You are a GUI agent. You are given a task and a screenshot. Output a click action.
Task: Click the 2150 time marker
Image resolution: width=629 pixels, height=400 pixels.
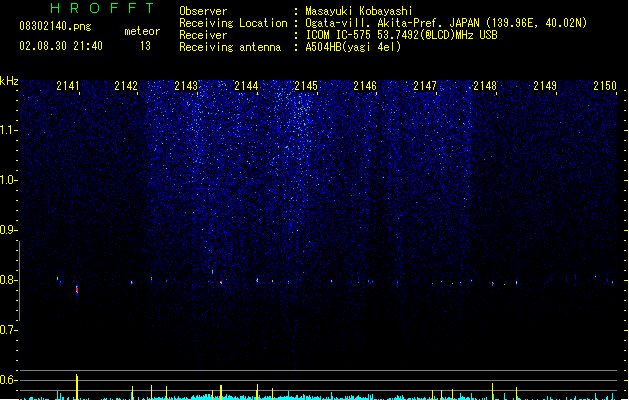(605, 86)
